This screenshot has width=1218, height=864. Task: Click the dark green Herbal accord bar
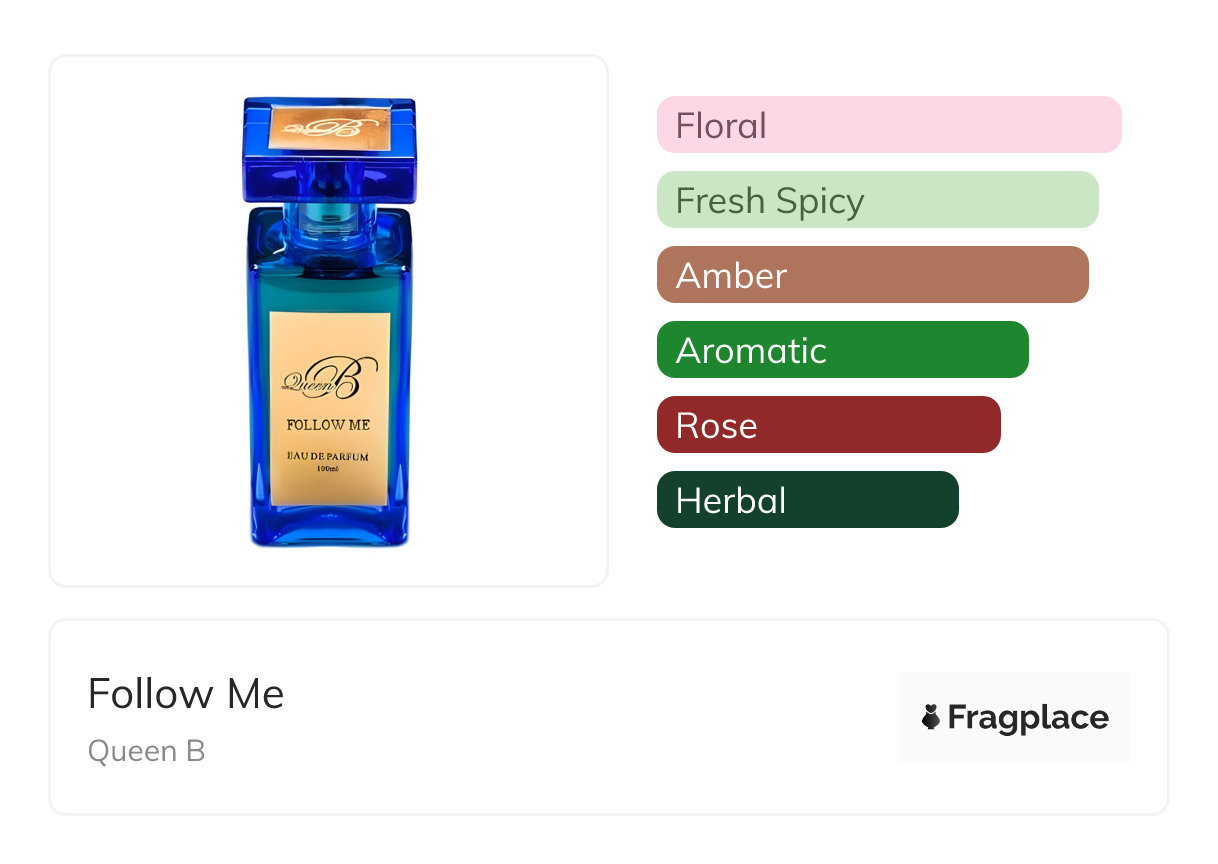[x=807, y=500]
